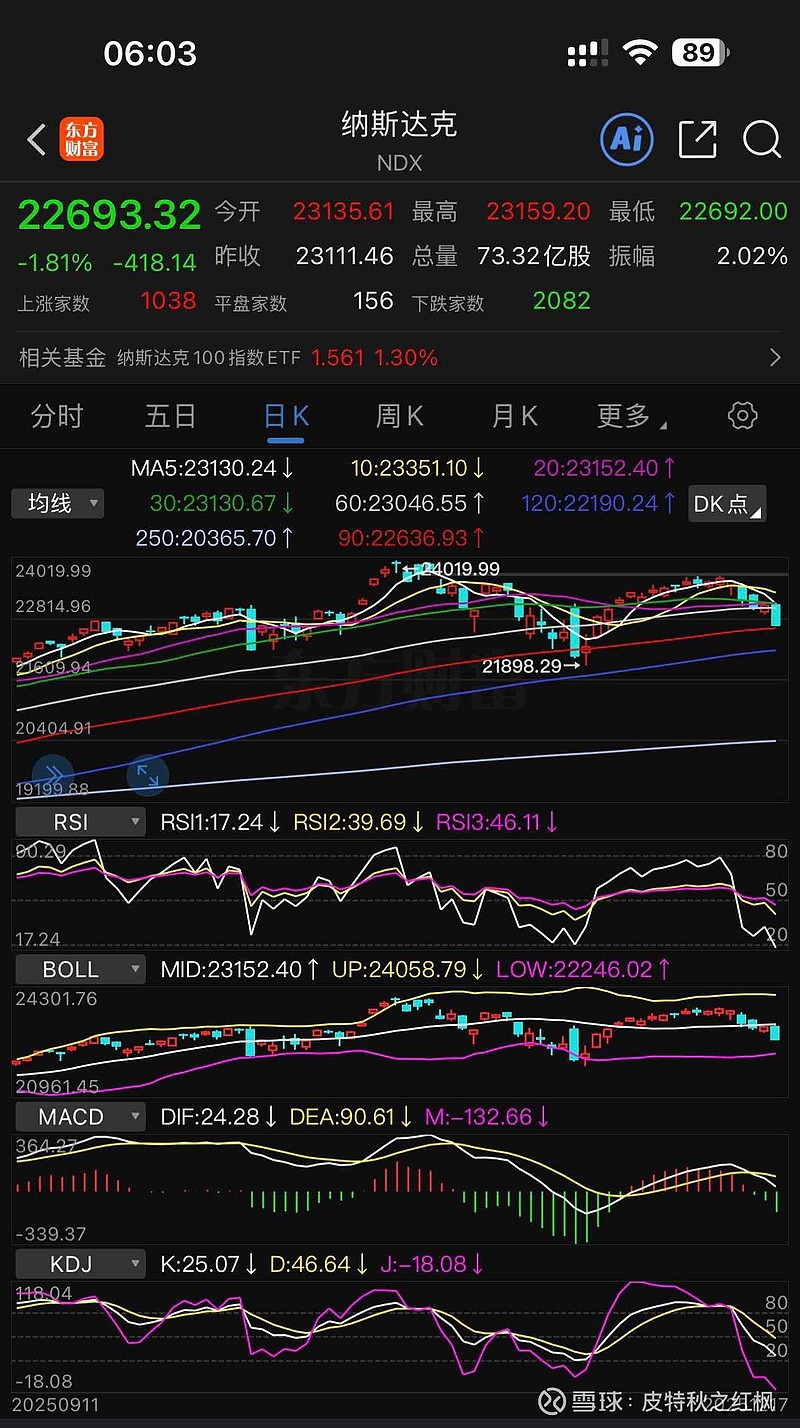Switch to the 分时 tab
800x1428 pixels.
pos(56,416)
